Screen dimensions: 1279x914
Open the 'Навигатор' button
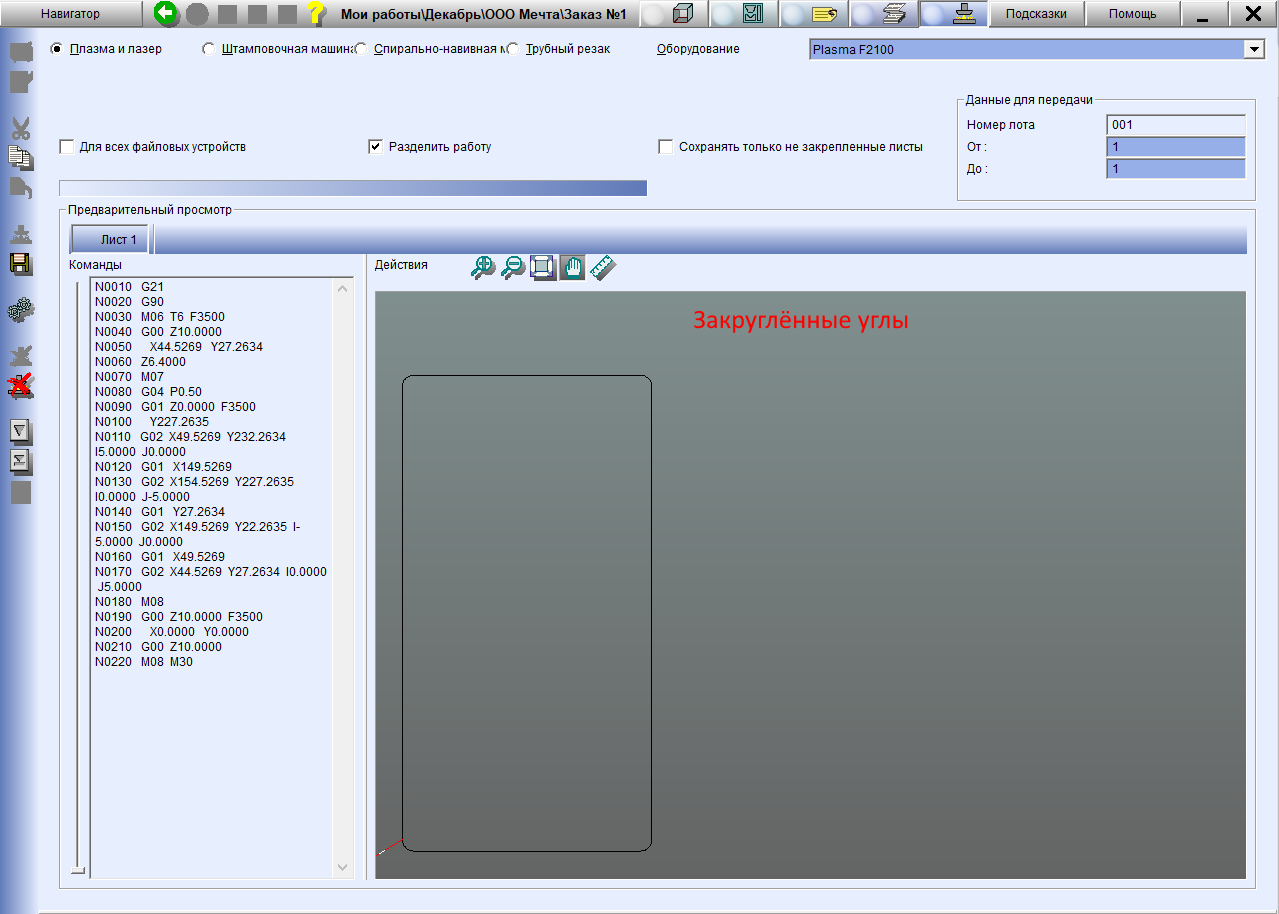point(71,14)
